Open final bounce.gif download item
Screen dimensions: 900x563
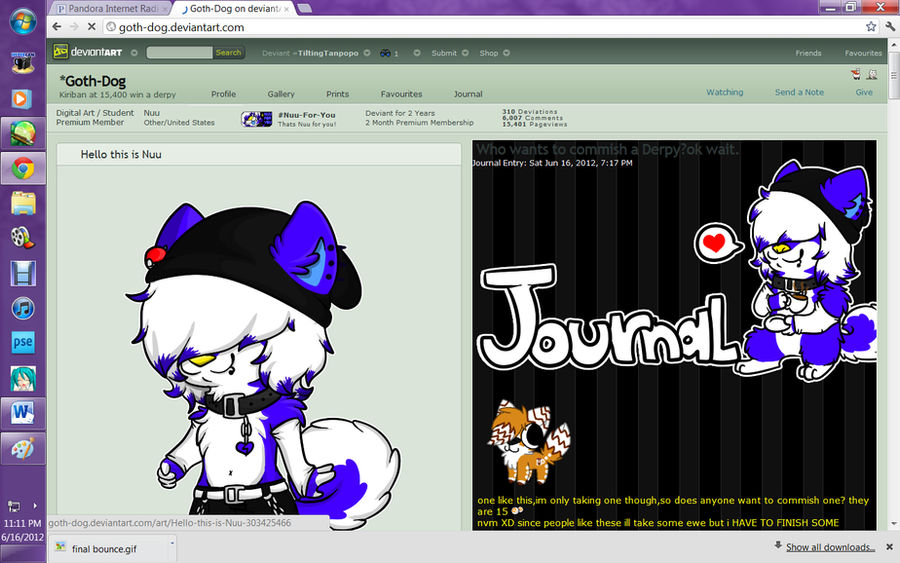pos(104,549)
